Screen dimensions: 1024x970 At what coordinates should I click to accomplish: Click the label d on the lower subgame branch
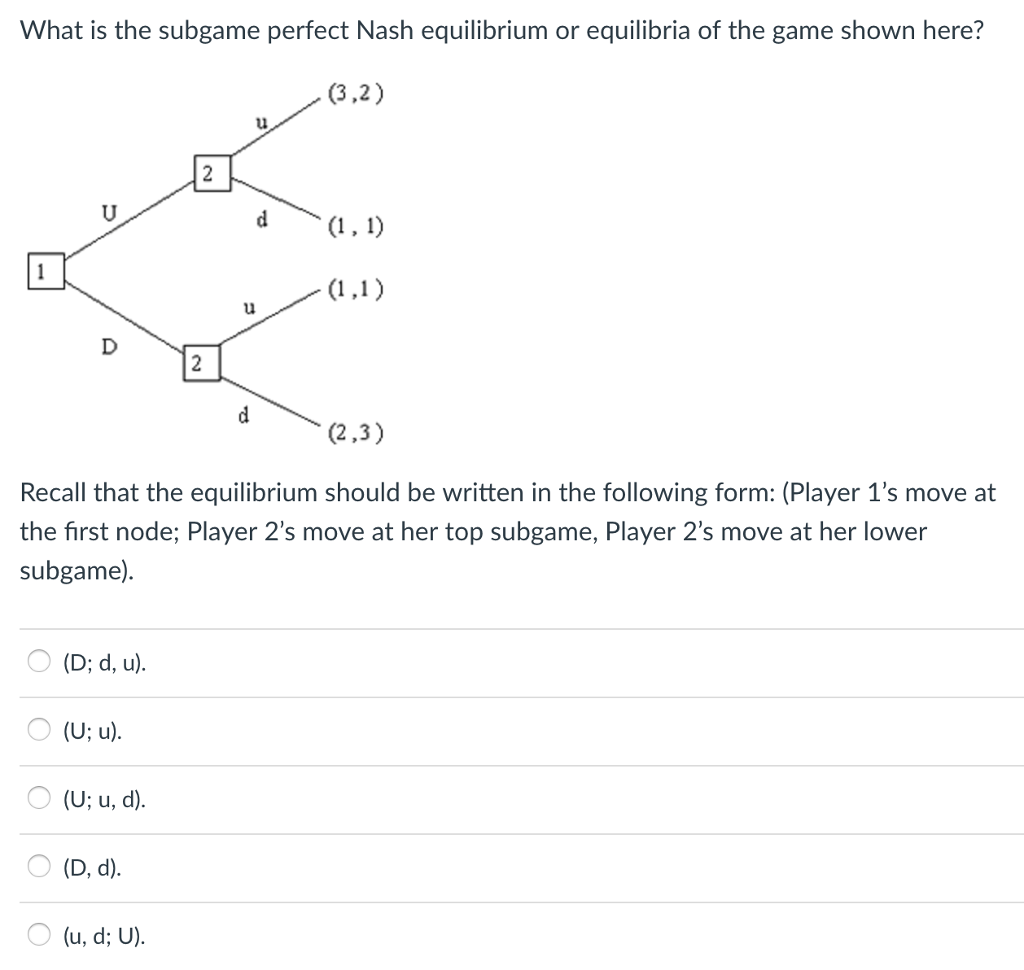click(241, 413)
